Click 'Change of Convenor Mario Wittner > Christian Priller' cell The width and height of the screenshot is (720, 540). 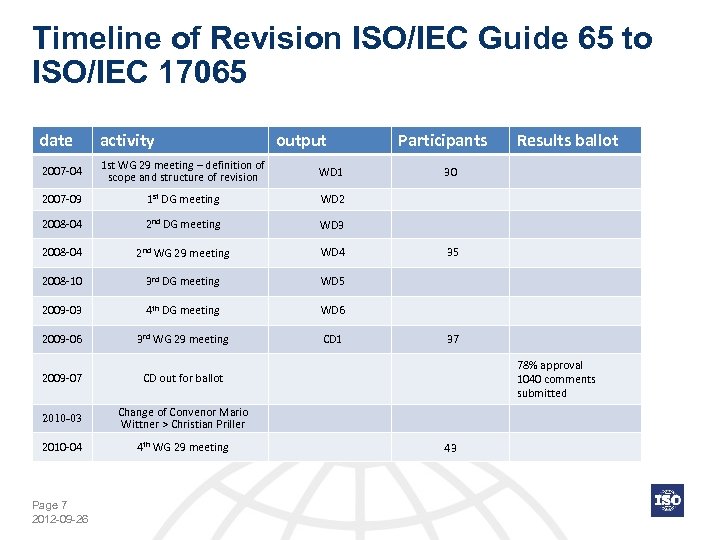[180, 418]
